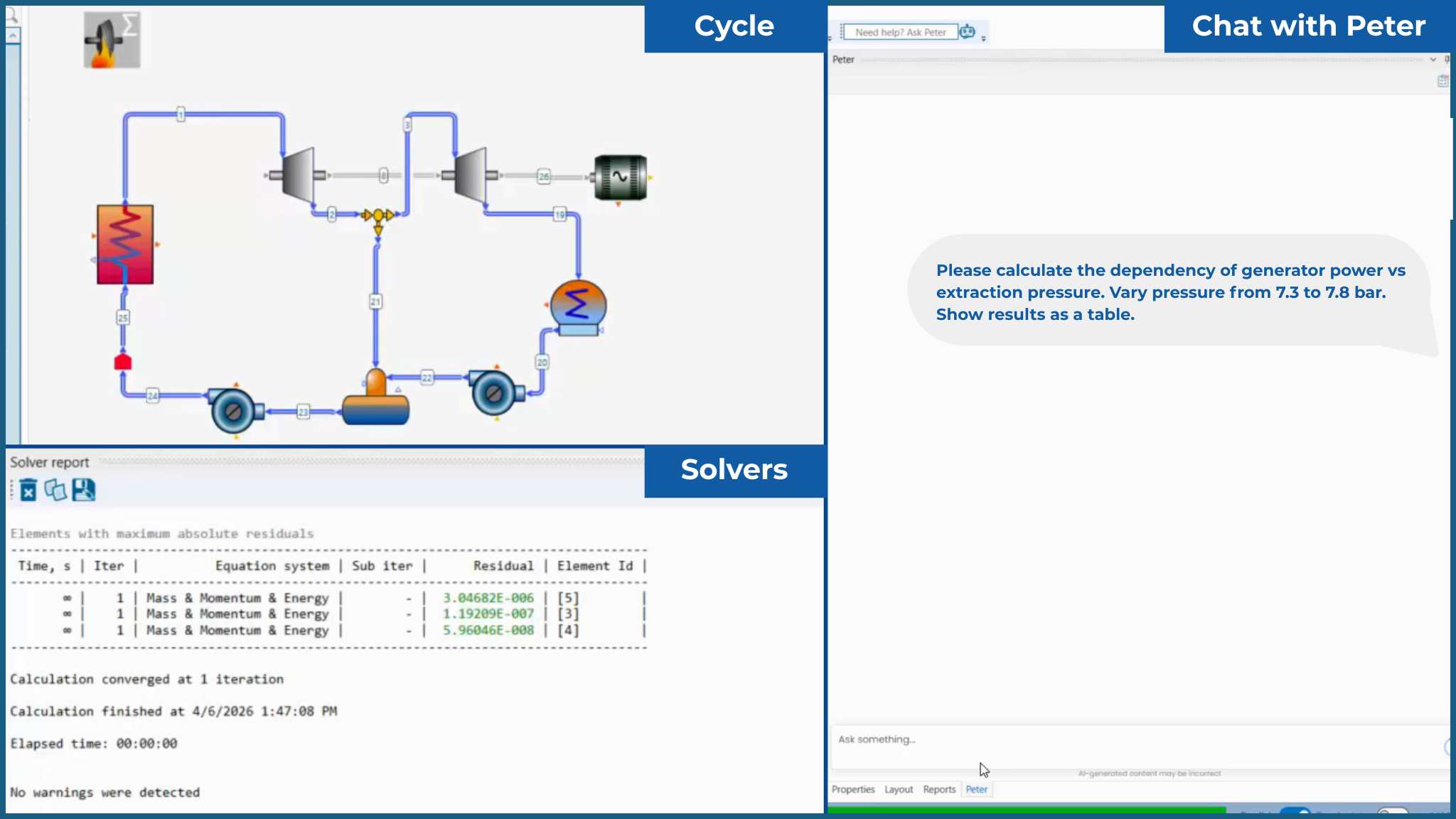The image size is (1456, 819).
Task: Save the solver report to file
Action: (x=83, y=490)
